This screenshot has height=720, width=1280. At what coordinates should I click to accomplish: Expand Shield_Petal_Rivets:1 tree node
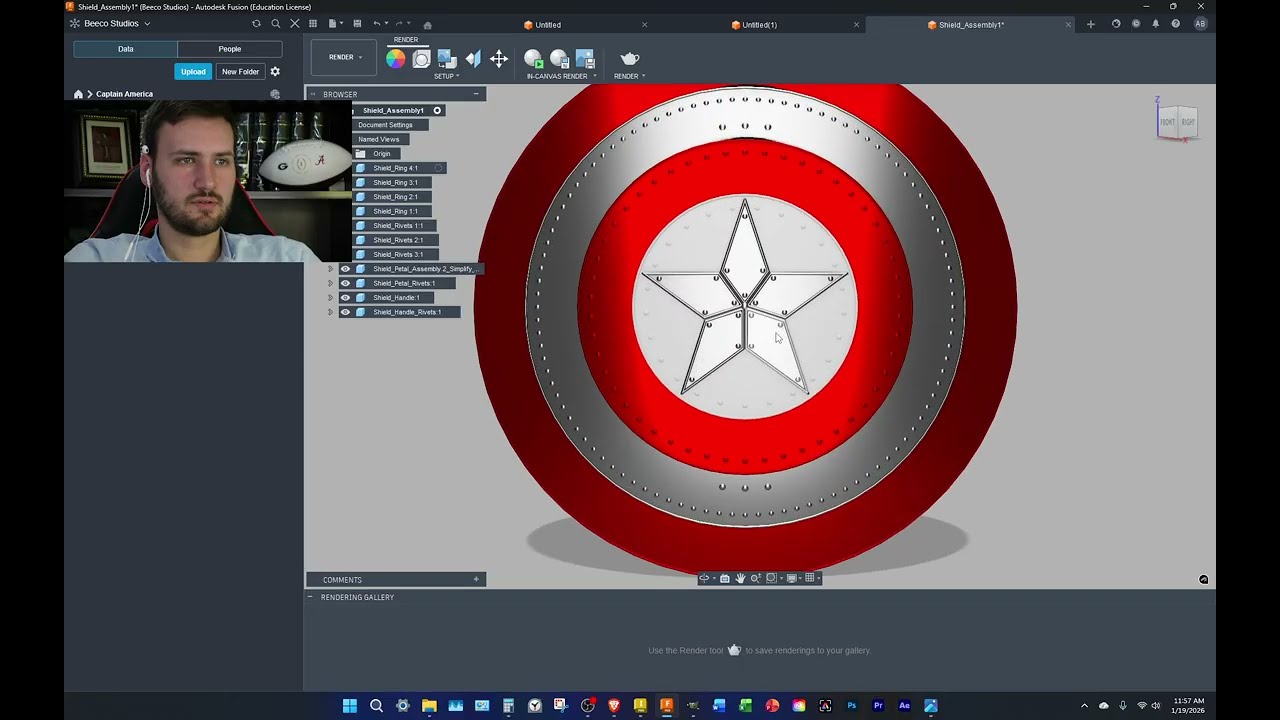330,283
